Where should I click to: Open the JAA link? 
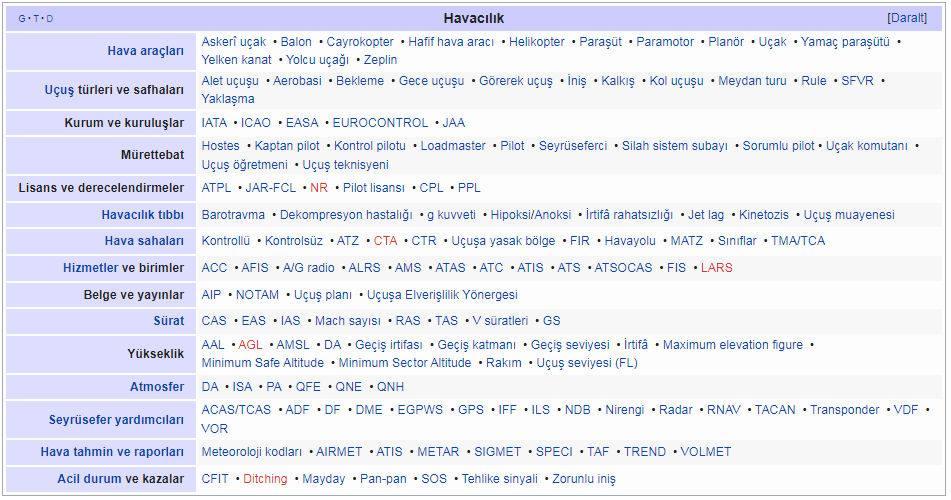click(x=454, y=123)
